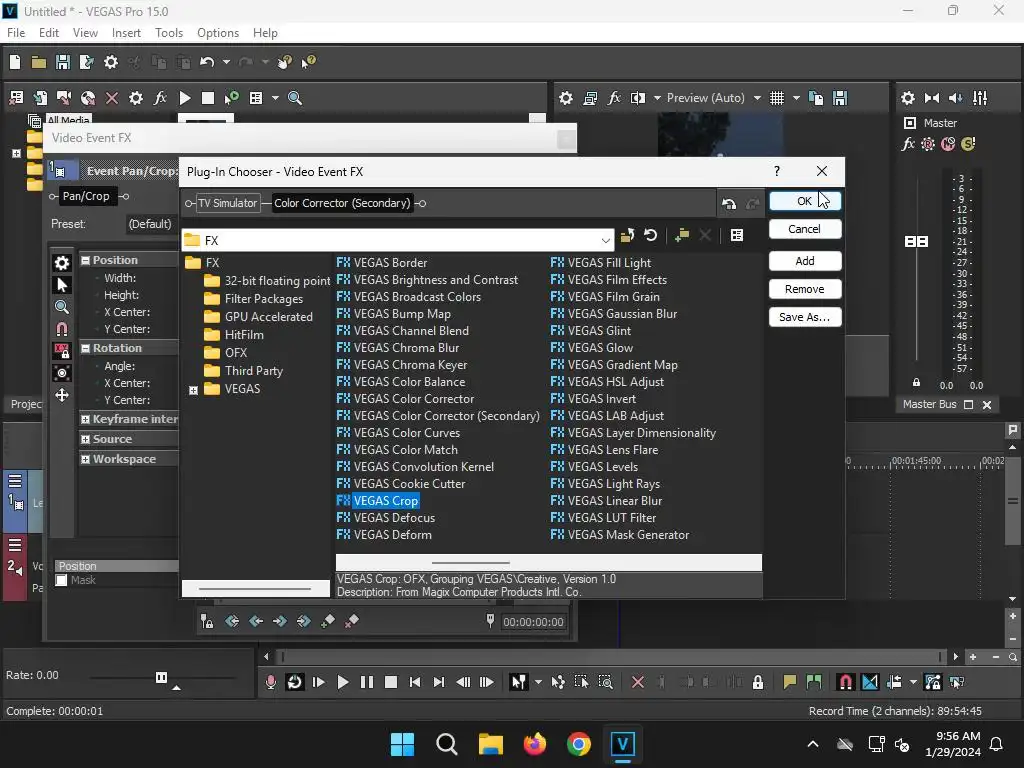The width and height of the screenshot is (1024, 768).
Task: Copy snapshot to clipboard in preview toolbar
Action: pos(816,98)
